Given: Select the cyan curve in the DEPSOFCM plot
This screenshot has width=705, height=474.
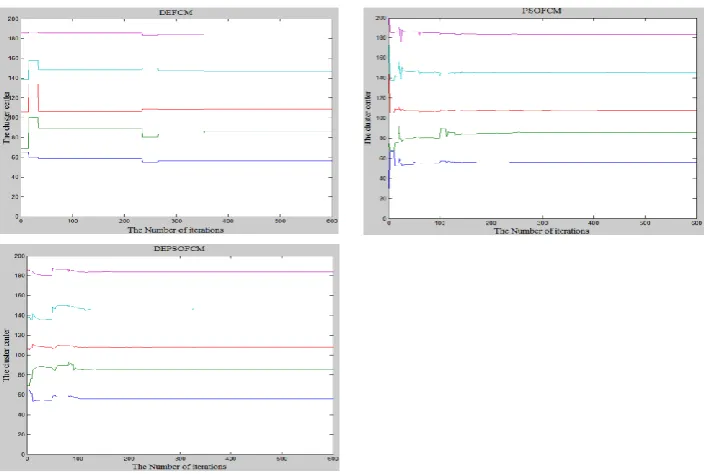Looking at the screenshot, I should [63, 306].
